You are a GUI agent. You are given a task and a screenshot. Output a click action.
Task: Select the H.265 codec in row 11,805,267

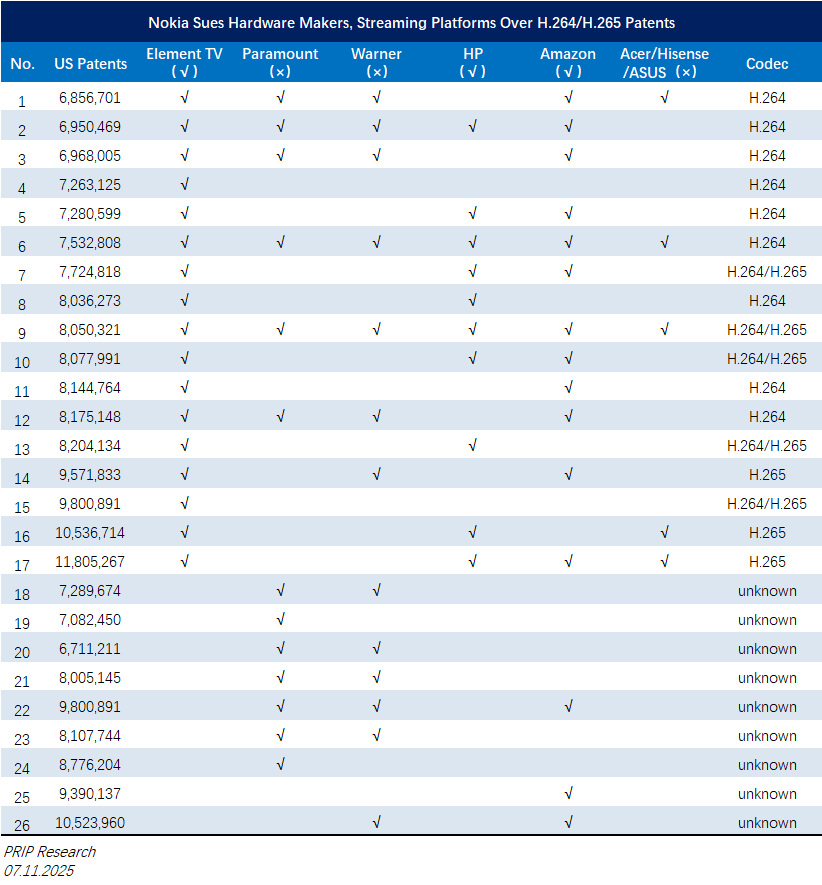tap(767, 562)
